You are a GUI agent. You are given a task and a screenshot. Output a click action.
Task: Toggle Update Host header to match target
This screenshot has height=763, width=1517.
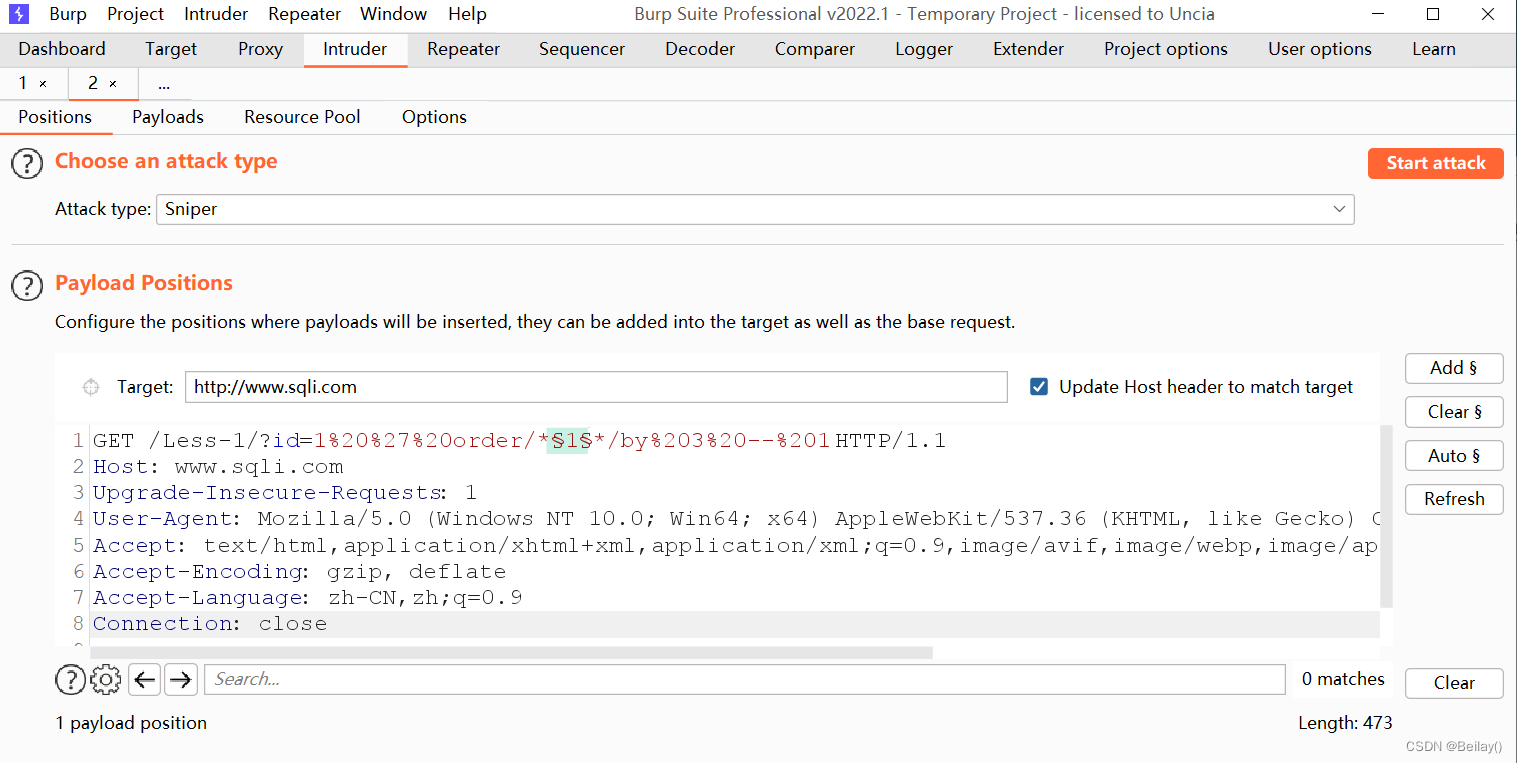click(1039, 387)
